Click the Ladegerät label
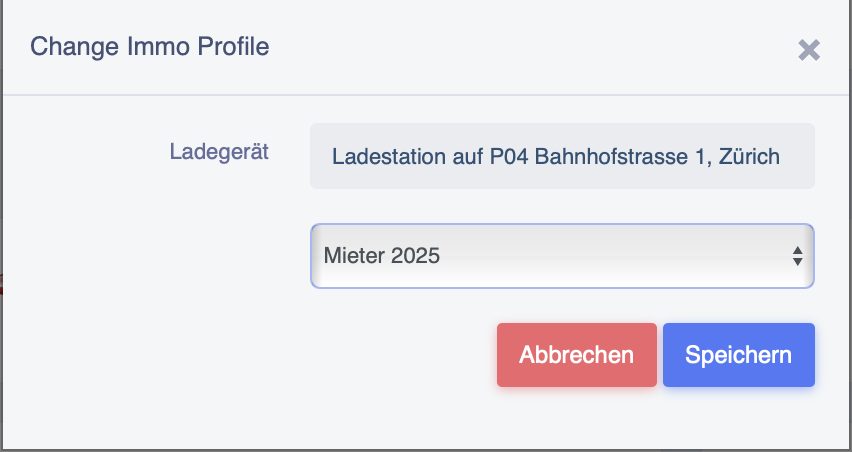852x452 pixels. 219,153
